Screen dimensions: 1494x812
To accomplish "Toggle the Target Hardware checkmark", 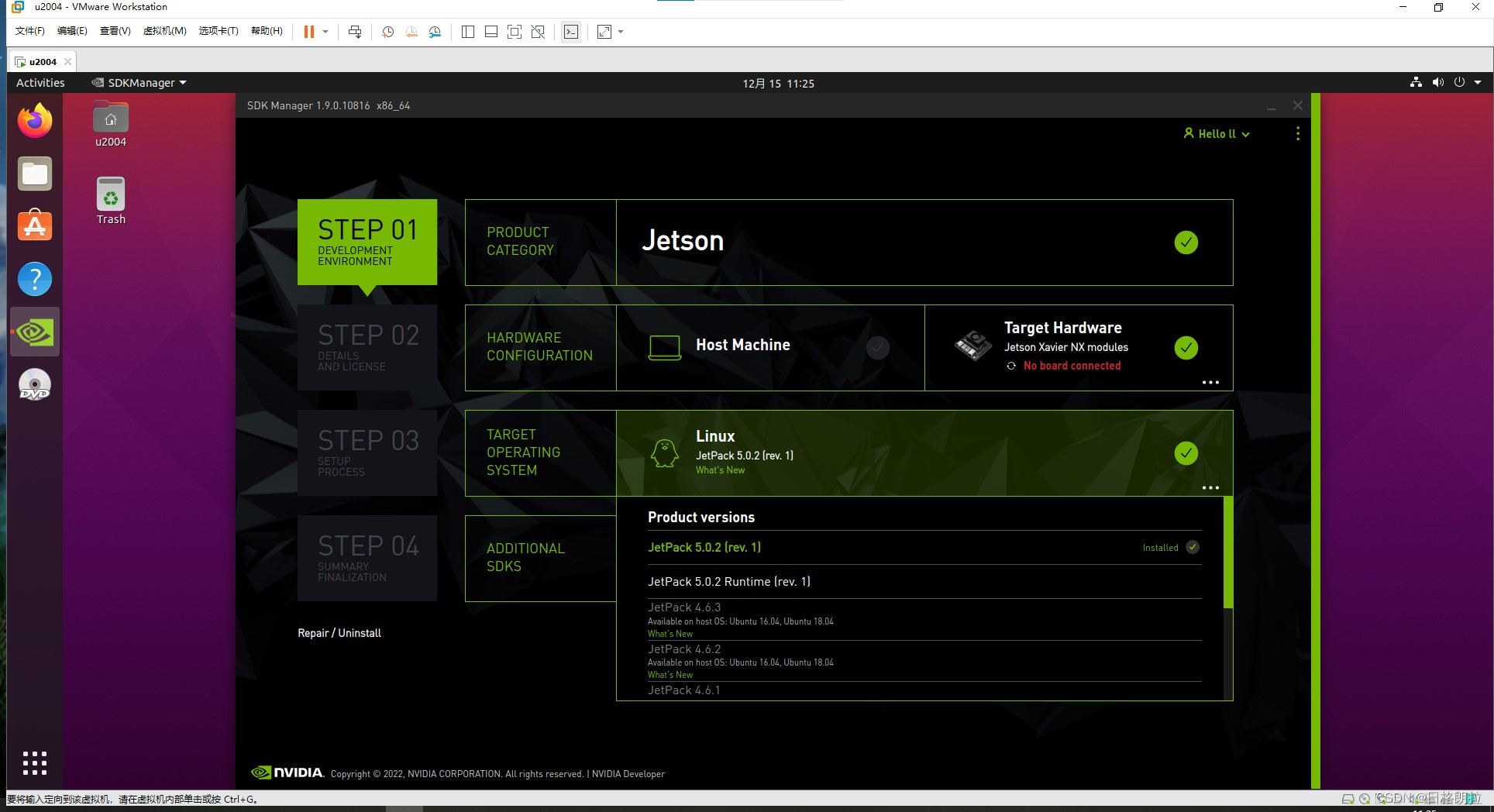I will point(1186,348).
